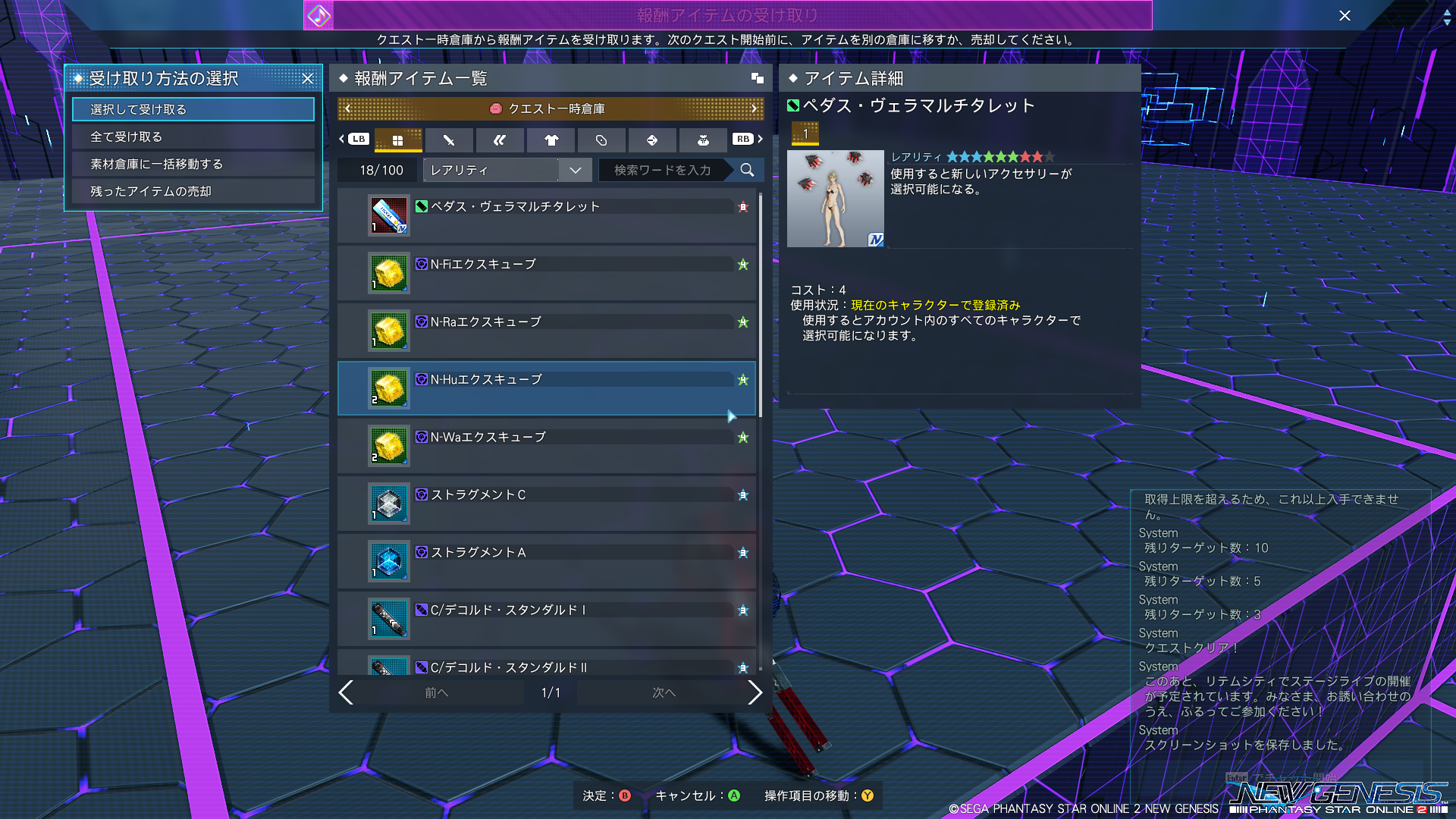Select the weapons sword category tab
This screenshot has height=819, width=1456.
pos(448,140)
